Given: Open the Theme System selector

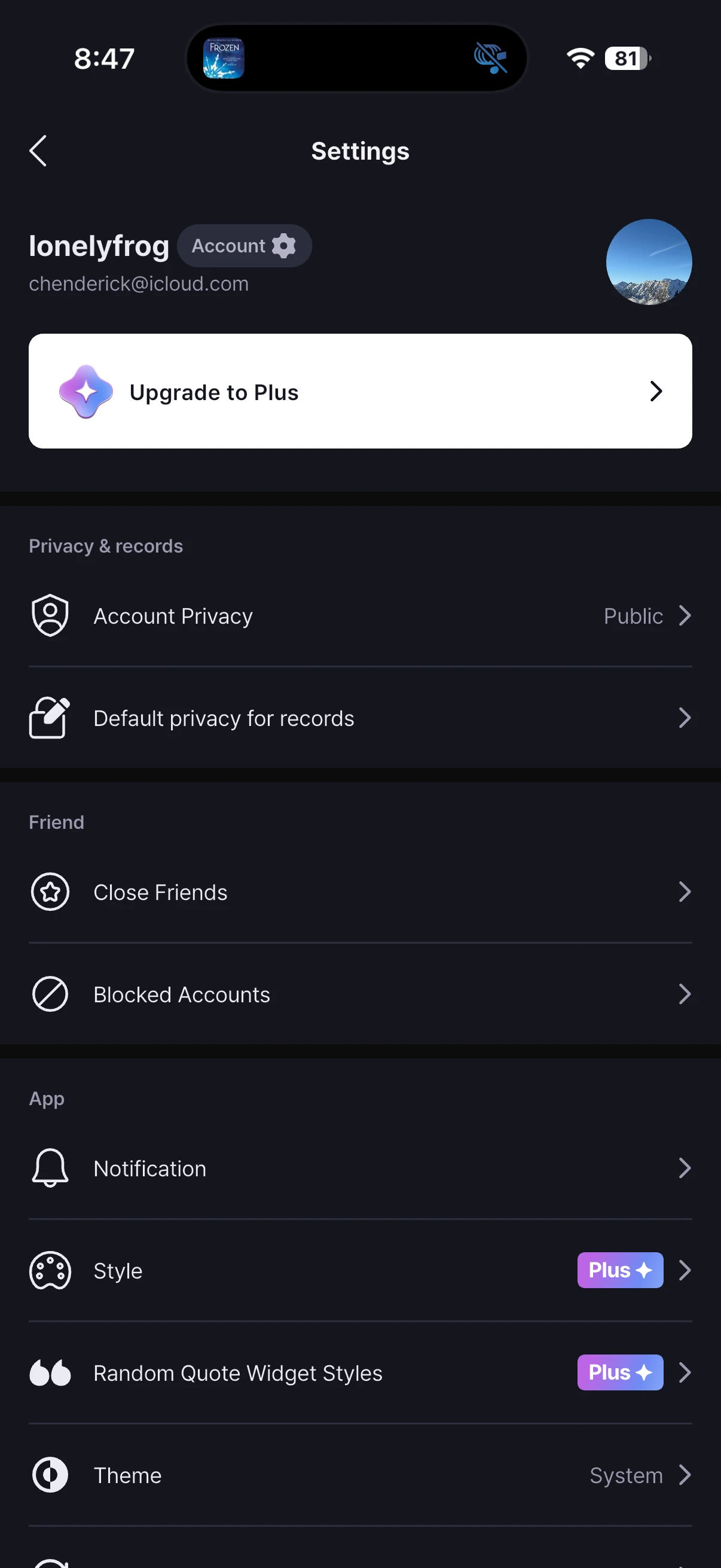Looking at the screenshot, I should point(639,1475).
